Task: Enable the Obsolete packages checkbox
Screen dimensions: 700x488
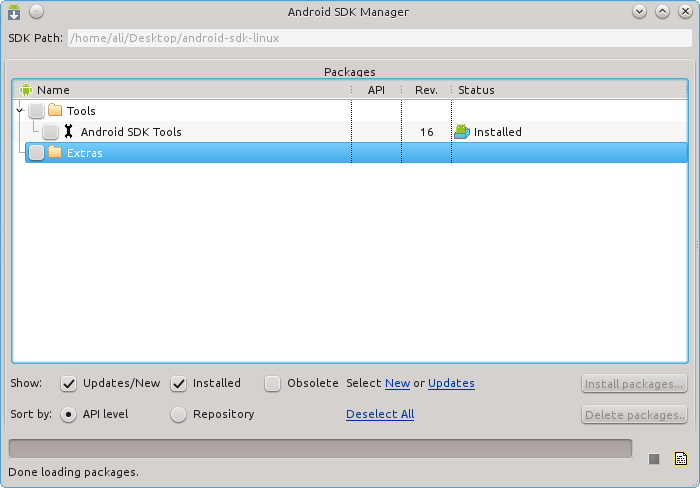Action: pos(273,383)
